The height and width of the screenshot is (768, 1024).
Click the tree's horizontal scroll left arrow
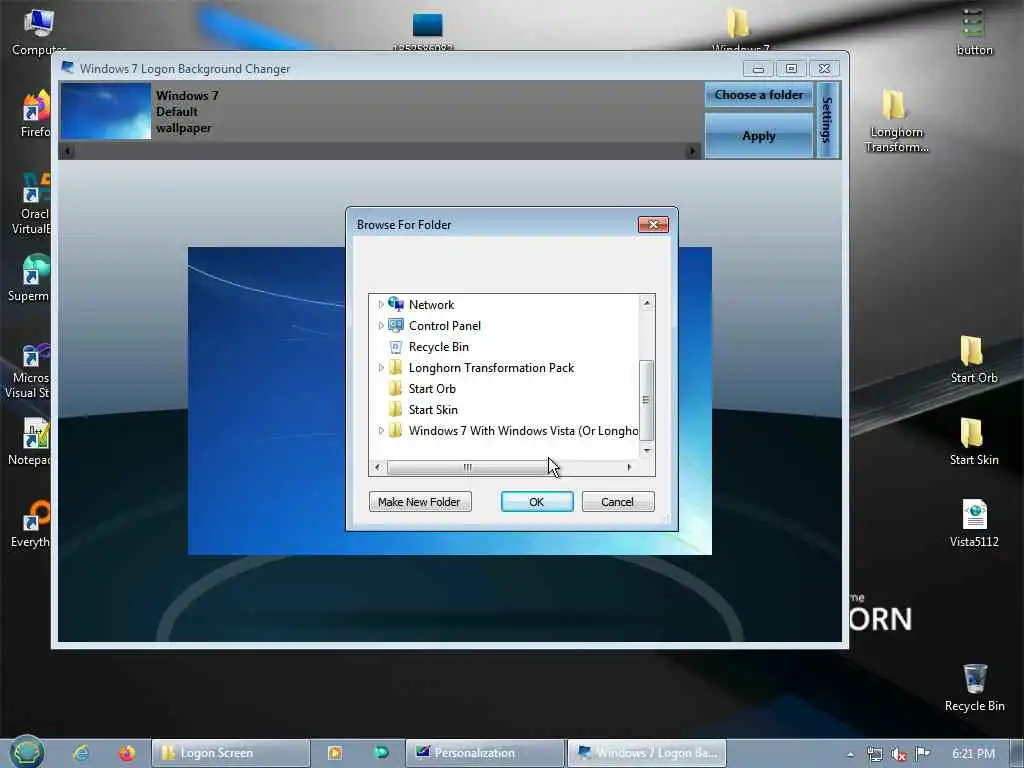[377, 467]
